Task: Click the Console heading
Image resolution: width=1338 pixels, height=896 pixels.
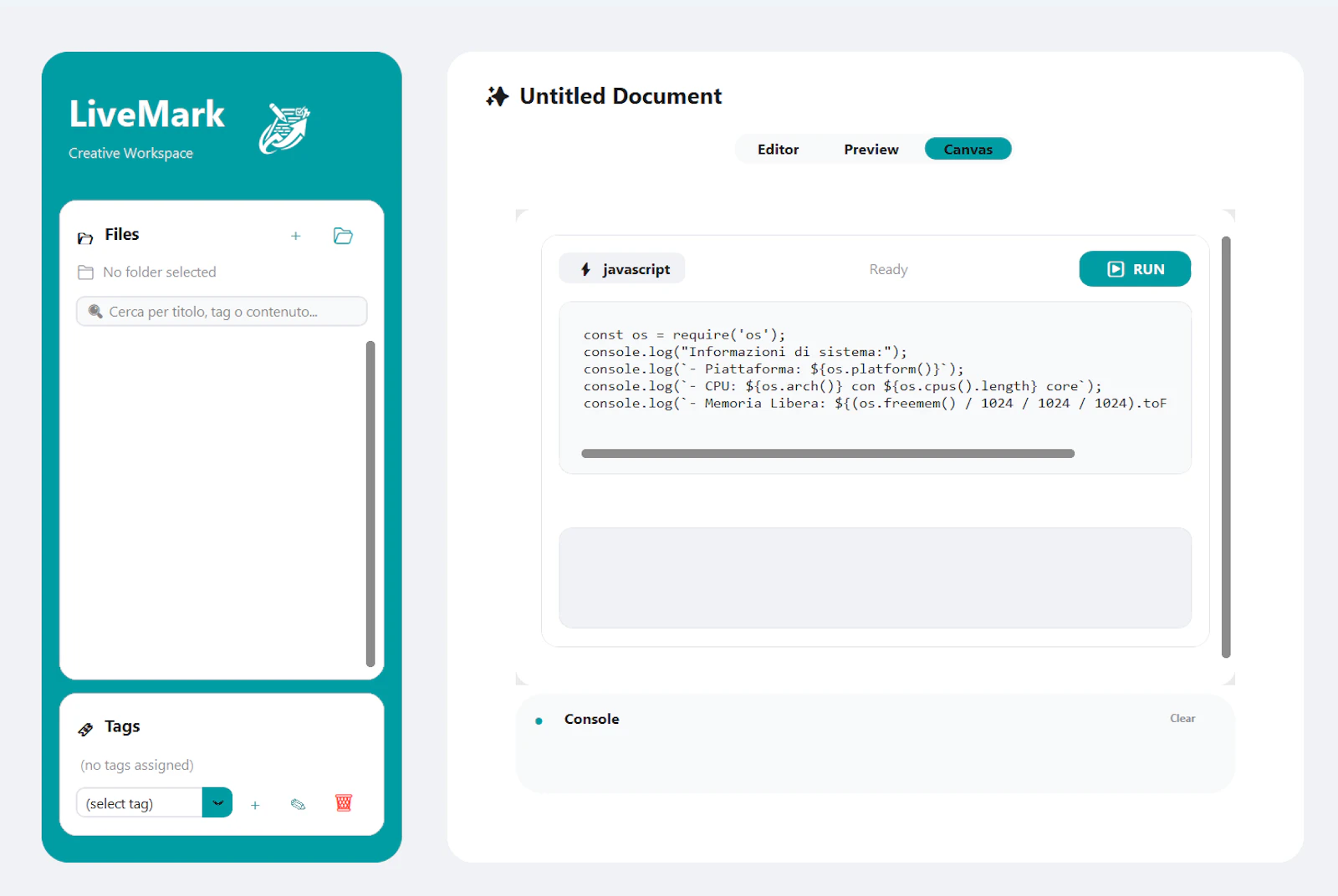Action: point(591,719)
